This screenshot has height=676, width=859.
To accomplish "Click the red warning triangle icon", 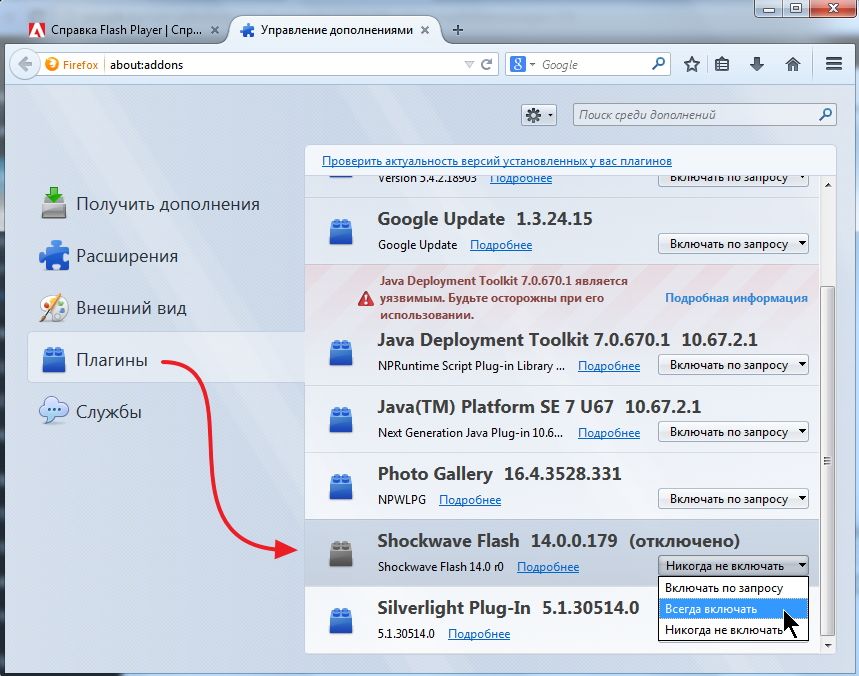I will (366, 299).
